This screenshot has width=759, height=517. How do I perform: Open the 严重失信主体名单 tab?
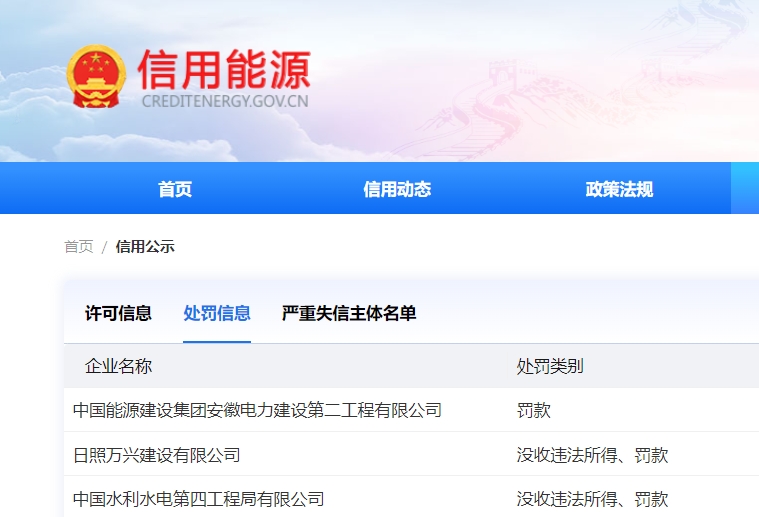349,313
